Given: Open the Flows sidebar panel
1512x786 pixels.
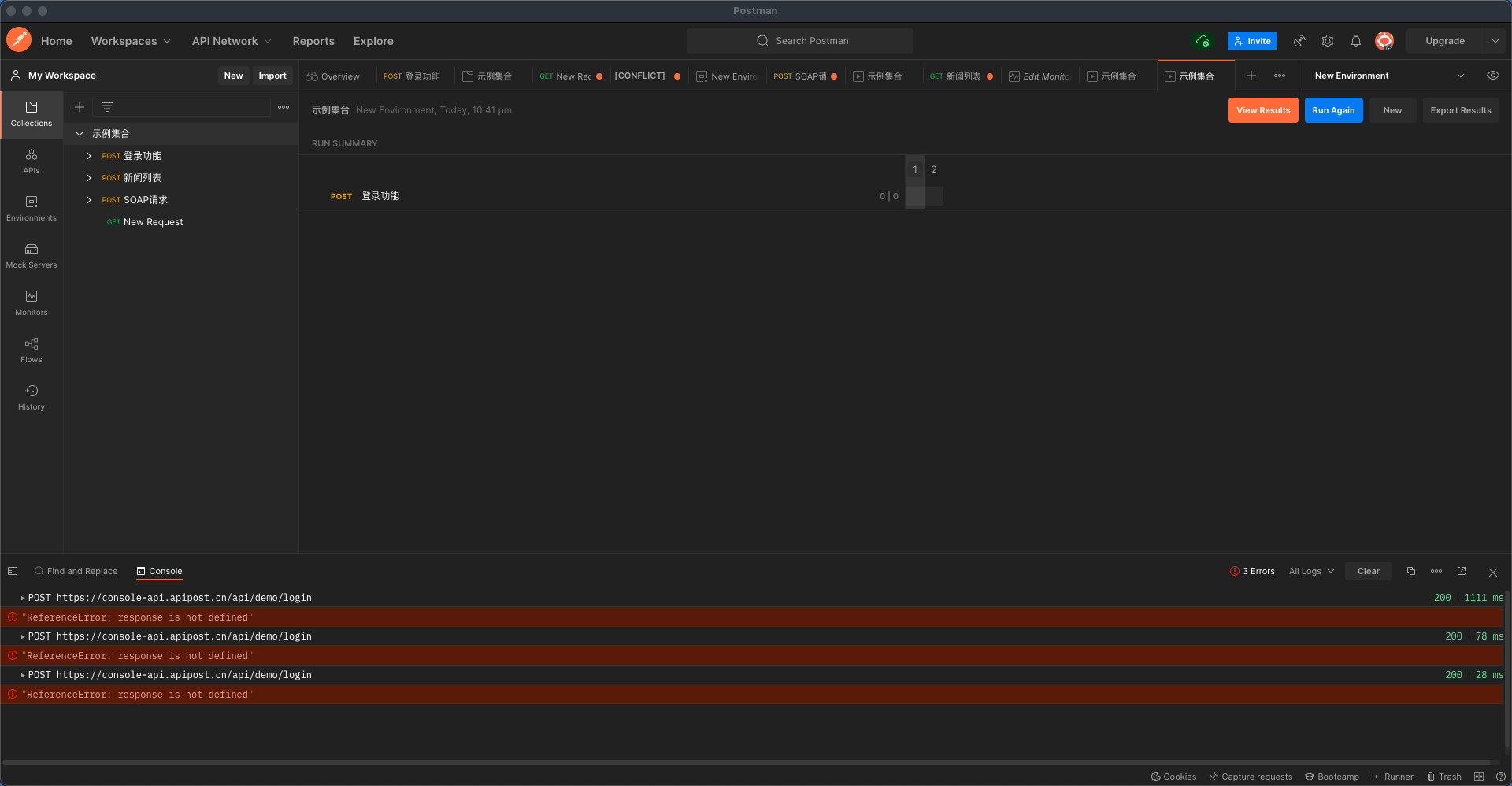Looking at the screenshot, I should coord(31,350).
